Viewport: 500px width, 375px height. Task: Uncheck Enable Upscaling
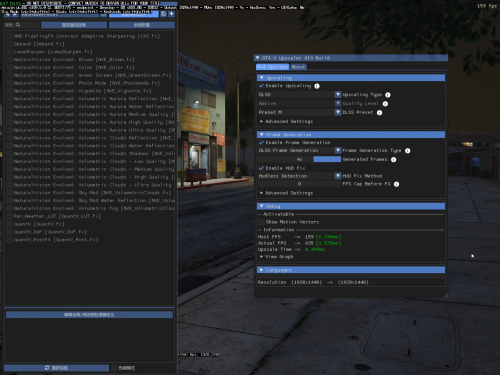[x=261, y=86]
